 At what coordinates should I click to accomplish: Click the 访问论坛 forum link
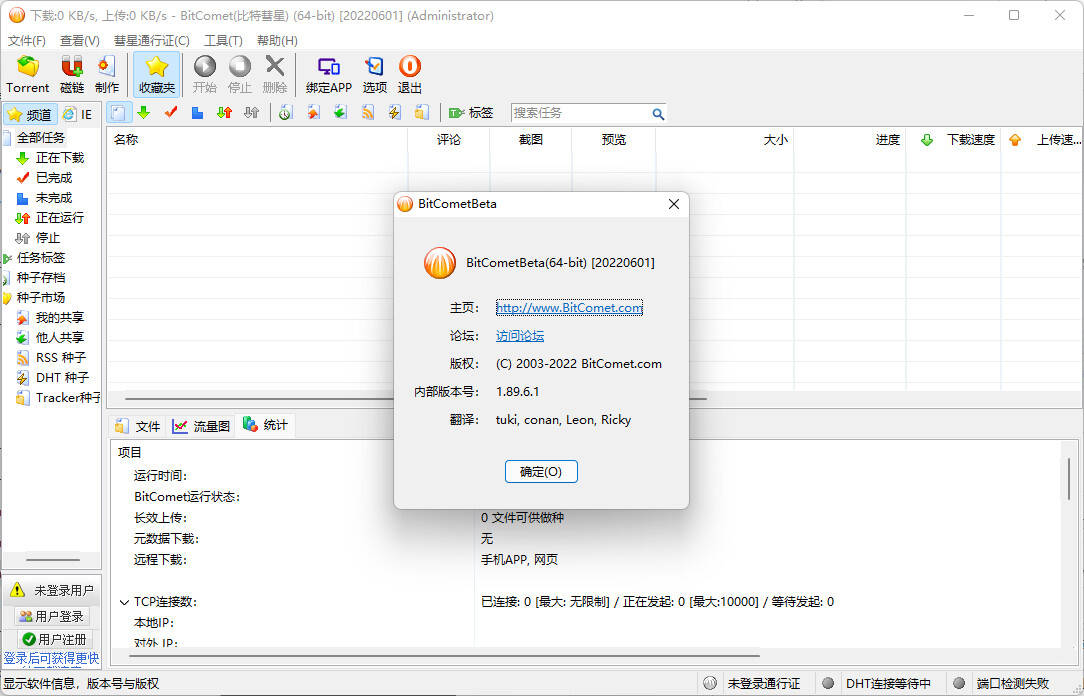(520, 336)
